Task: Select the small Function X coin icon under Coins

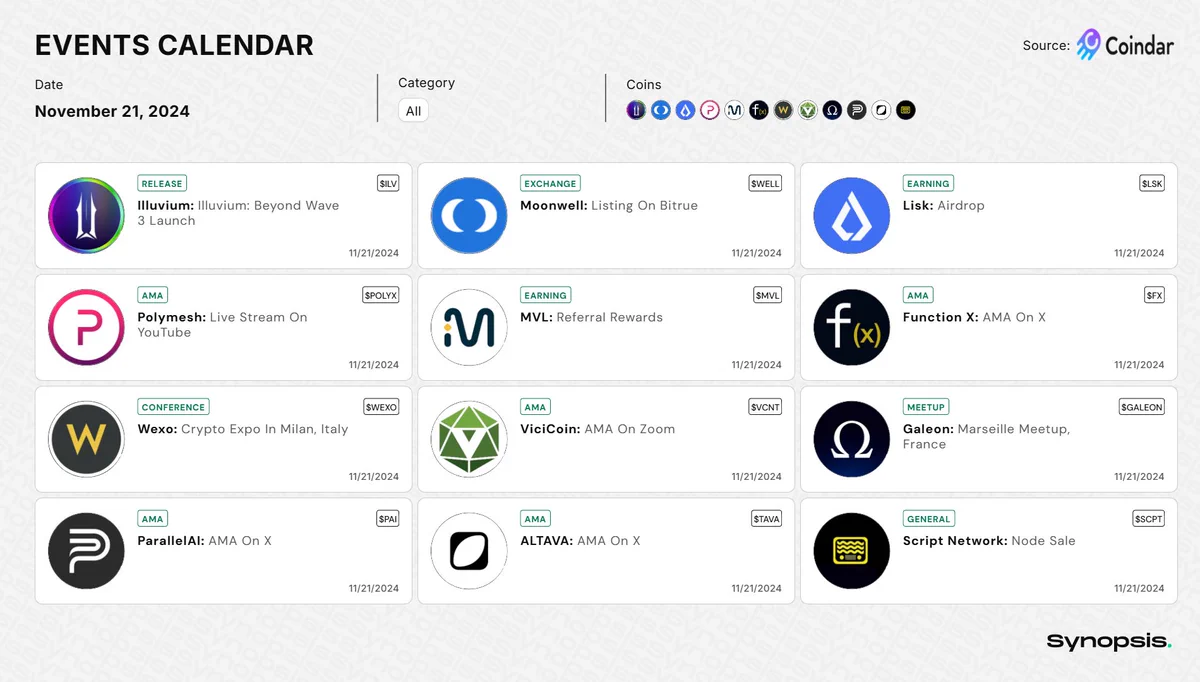Action: (x=758, y=110)
